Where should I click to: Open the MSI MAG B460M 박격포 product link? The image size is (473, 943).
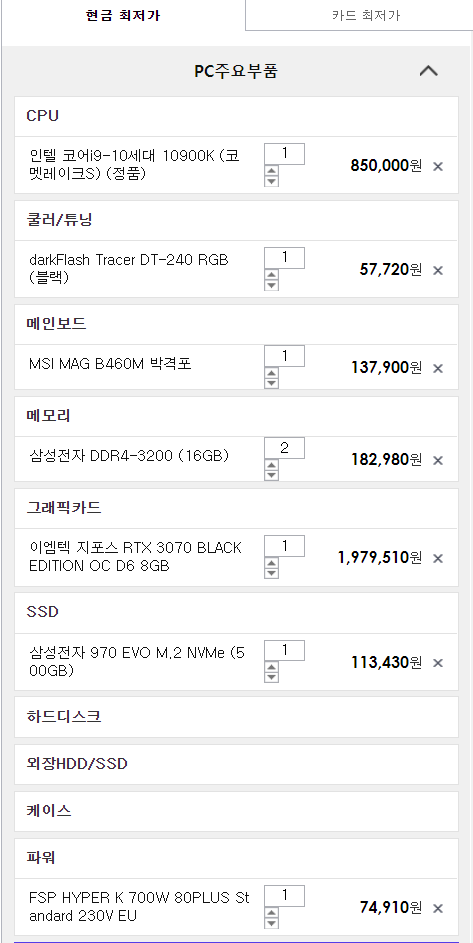(x=110, y=363)
